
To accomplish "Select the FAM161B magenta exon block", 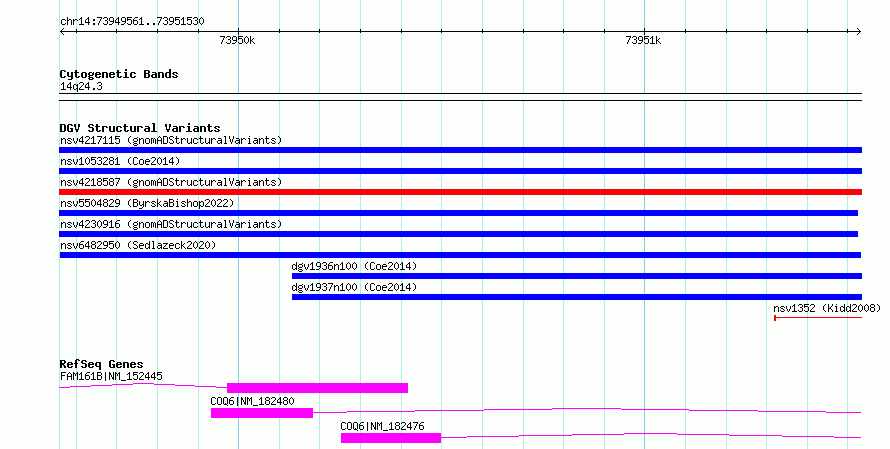I will tap(317, 388).
